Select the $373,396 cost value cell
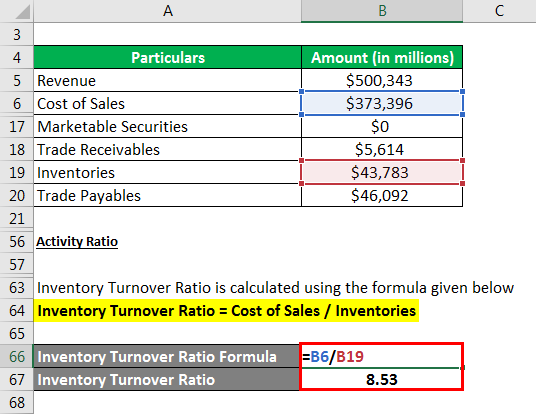This screenshot has width=536, height=414. point(382,104)
